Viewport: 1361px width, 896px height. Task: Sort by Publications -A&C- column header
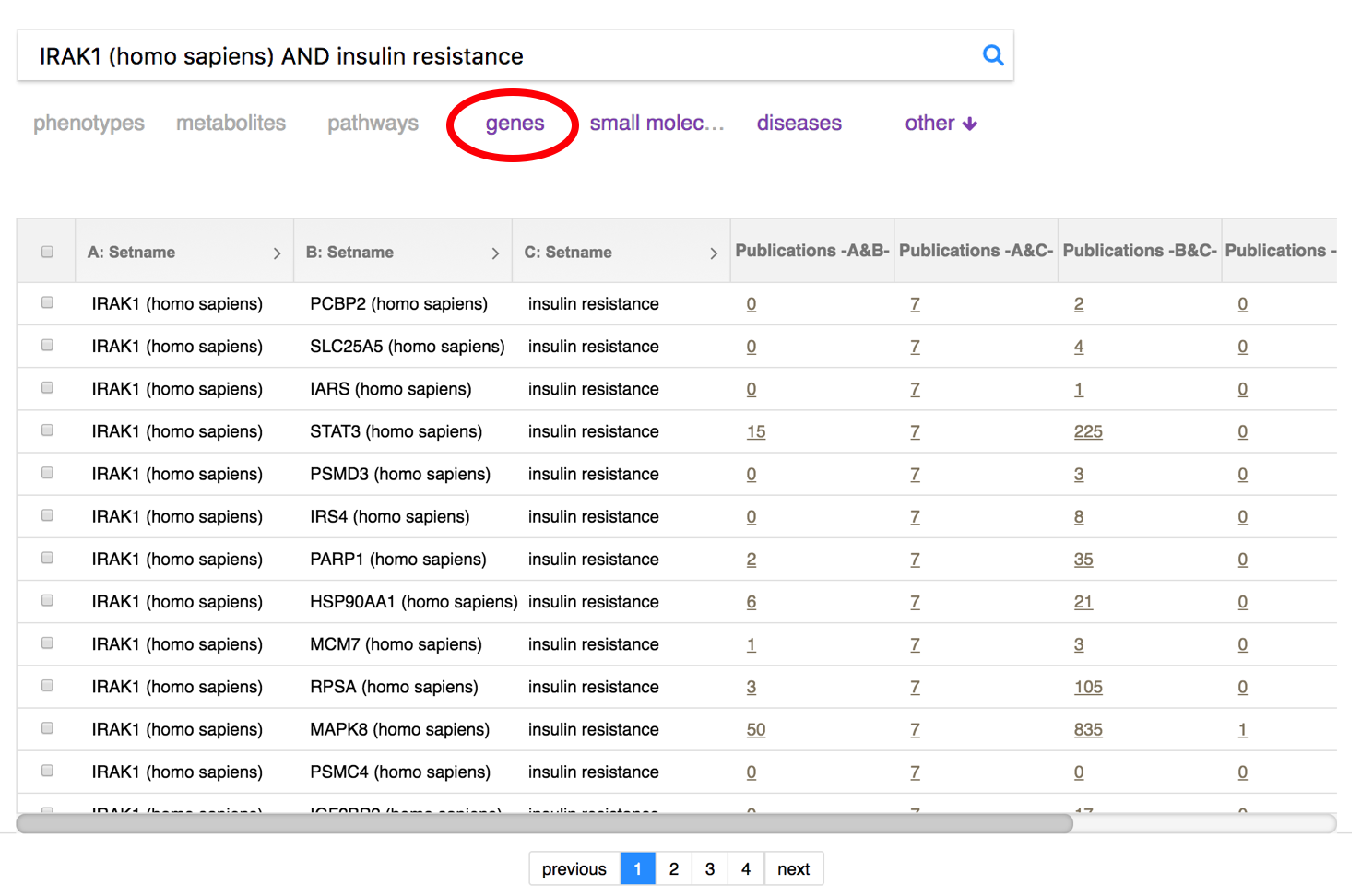[x=976, y=251]
